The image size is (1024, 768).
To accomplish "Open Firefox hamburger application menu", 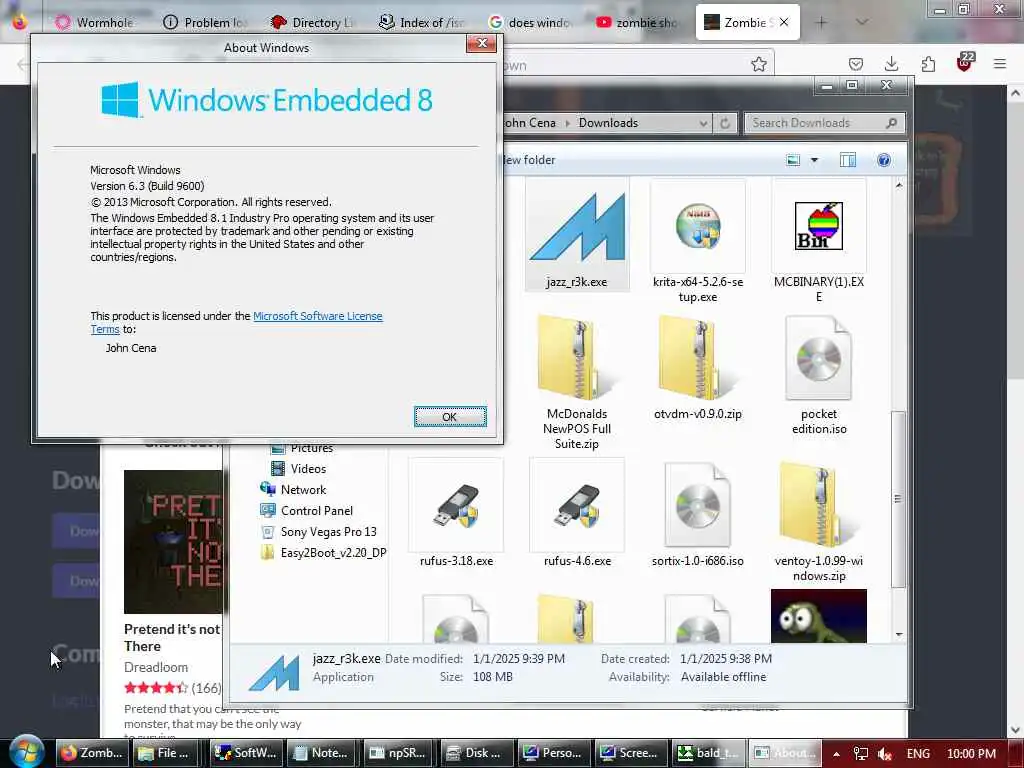I will (x=1000, y=64).
